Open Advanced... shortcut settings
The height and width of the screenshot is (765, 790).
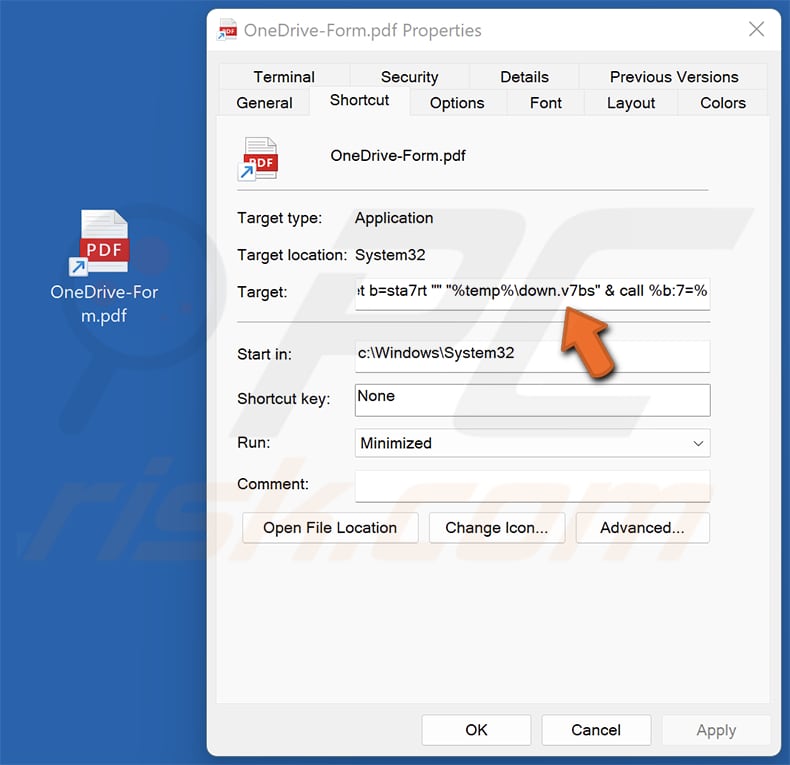(642, 528)
